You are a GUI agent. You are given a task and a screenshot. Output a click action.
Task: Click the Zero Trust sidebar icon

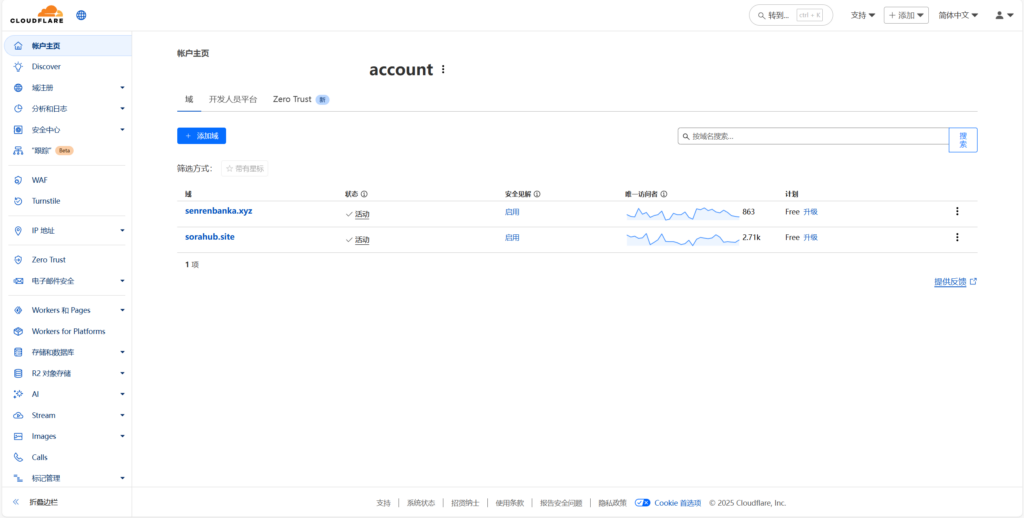[18, 260]
